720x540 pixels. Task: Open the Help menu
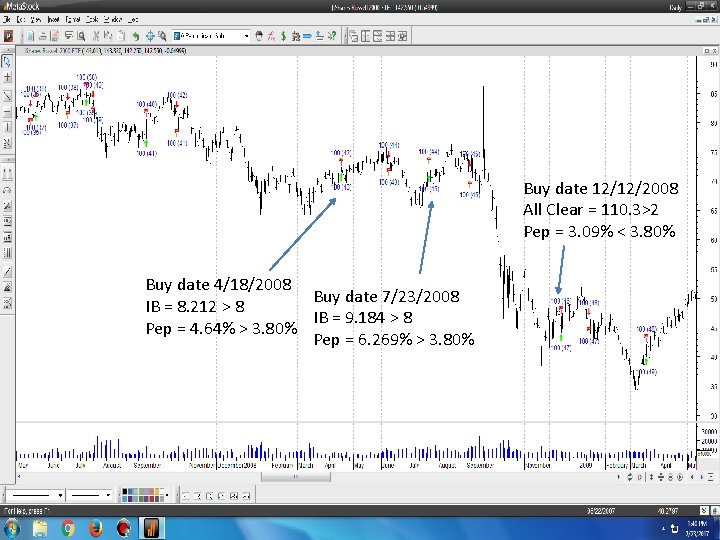pyautogui.click(x=133, y=20)
